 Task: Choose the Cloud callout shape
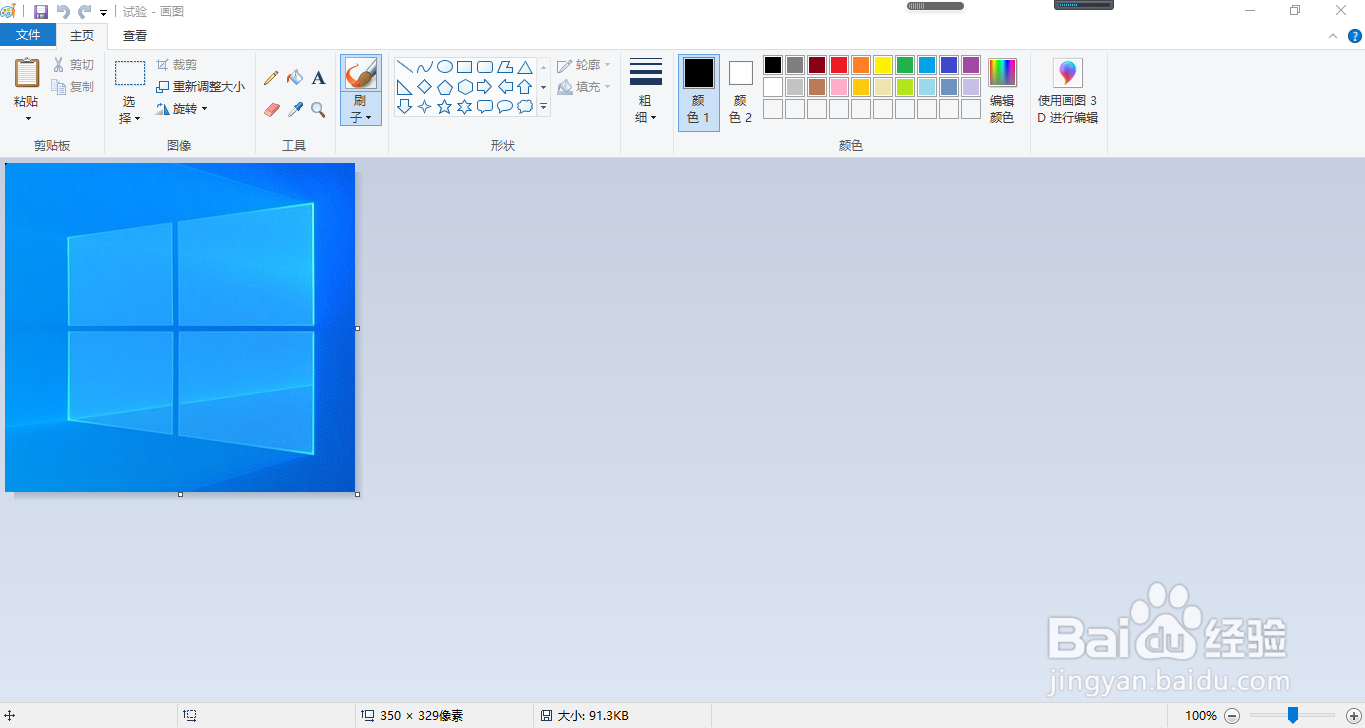click(525, 106)
